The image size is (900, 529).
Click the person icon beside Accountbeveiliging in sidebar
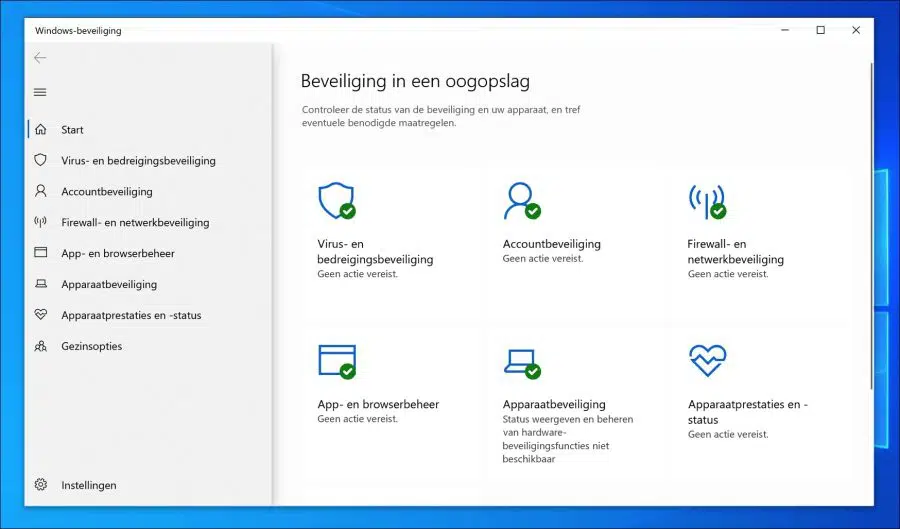click(x=41, y=191)
